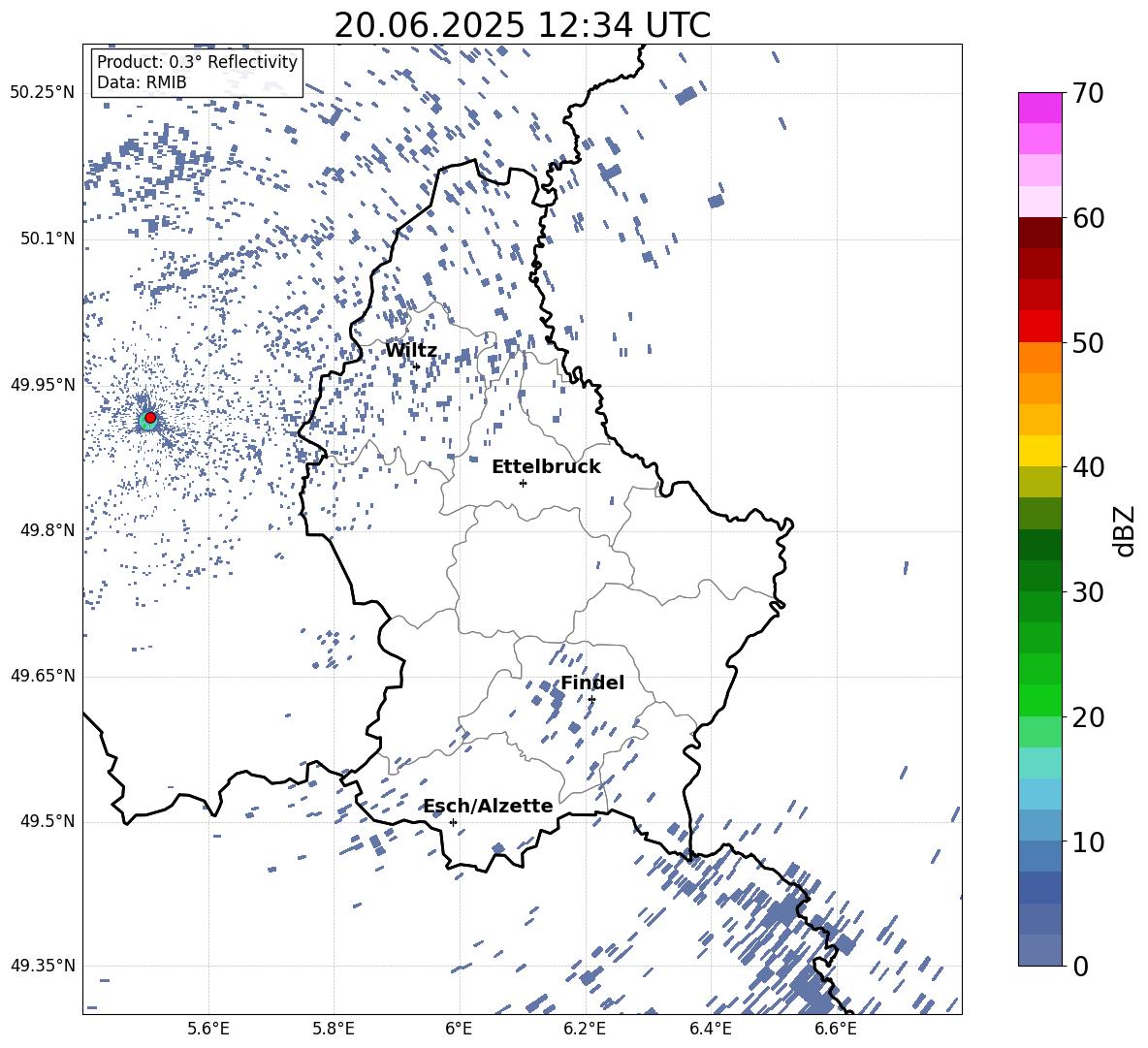The width and height of the screenshot is (1148, 1048).
Task: Click the 'Product: 0.3° Reflectivity' text
Action: click(x=197, y=61)
